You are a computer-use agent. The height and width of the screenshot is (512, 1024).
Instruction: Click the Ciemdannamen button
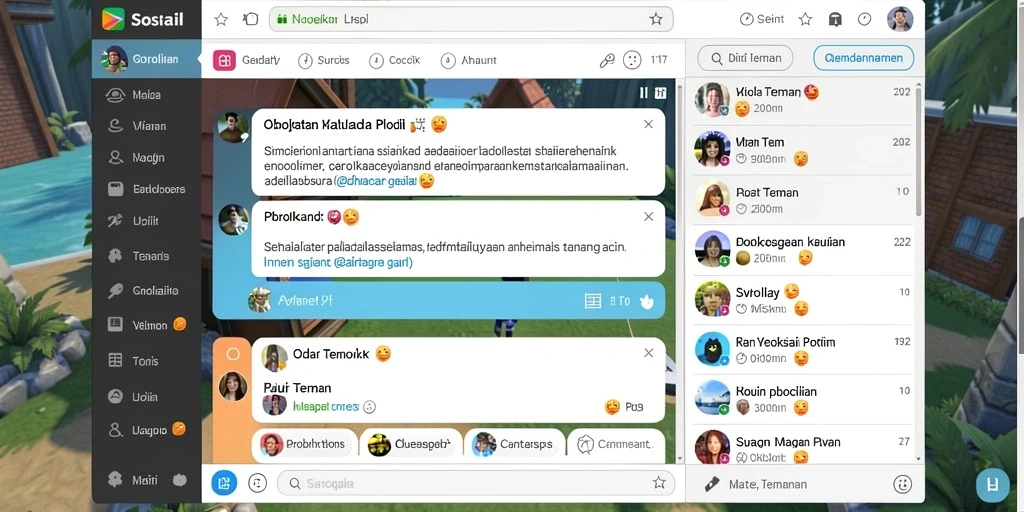click(x=863, y=58)
